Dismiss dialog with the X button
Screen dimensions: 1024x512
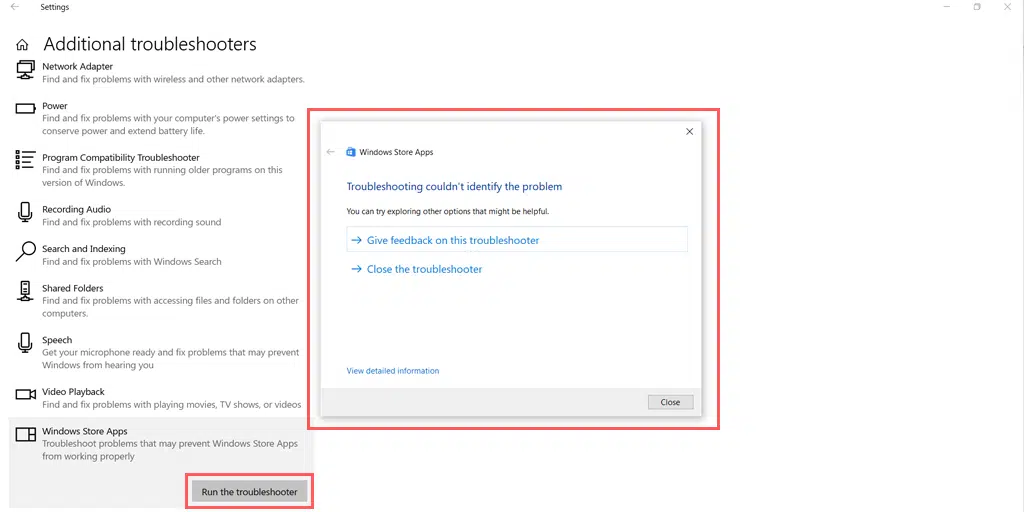pos(689,131)
